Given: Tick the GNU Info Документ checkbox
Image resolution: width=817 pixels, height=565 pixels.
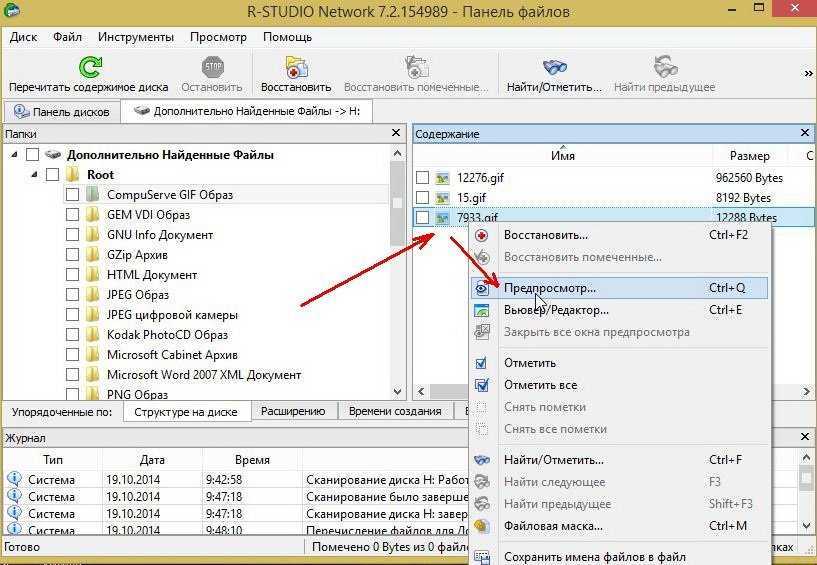Looking at the screenshot, I should click(x=72, y=235).
